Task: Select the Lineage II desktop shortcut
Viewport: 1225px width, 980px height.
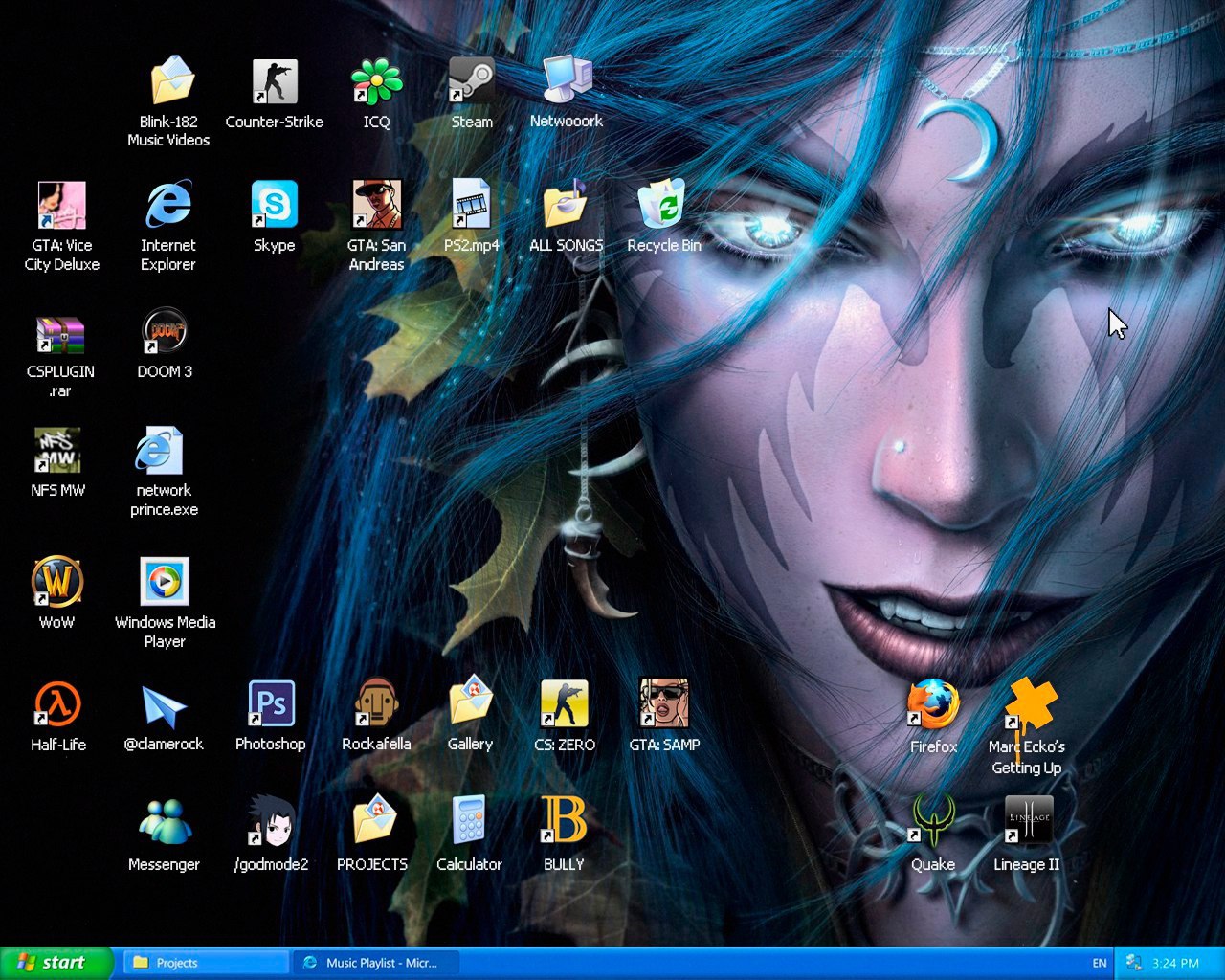Action: click(1029, 820)
